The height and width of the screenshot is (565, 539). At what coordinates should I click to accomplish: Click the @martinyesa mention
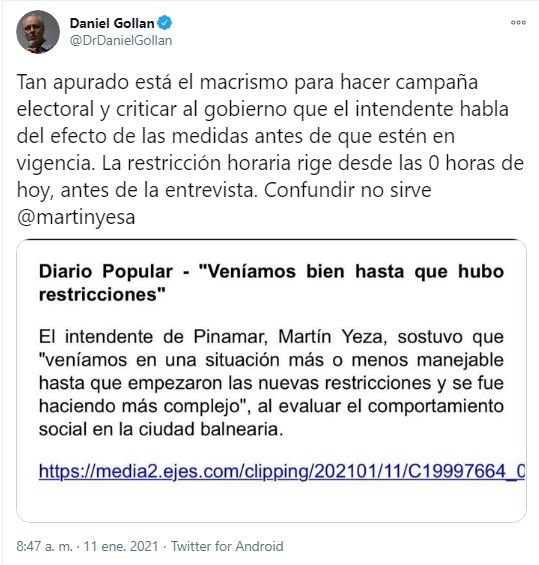[x=76, y=217]
